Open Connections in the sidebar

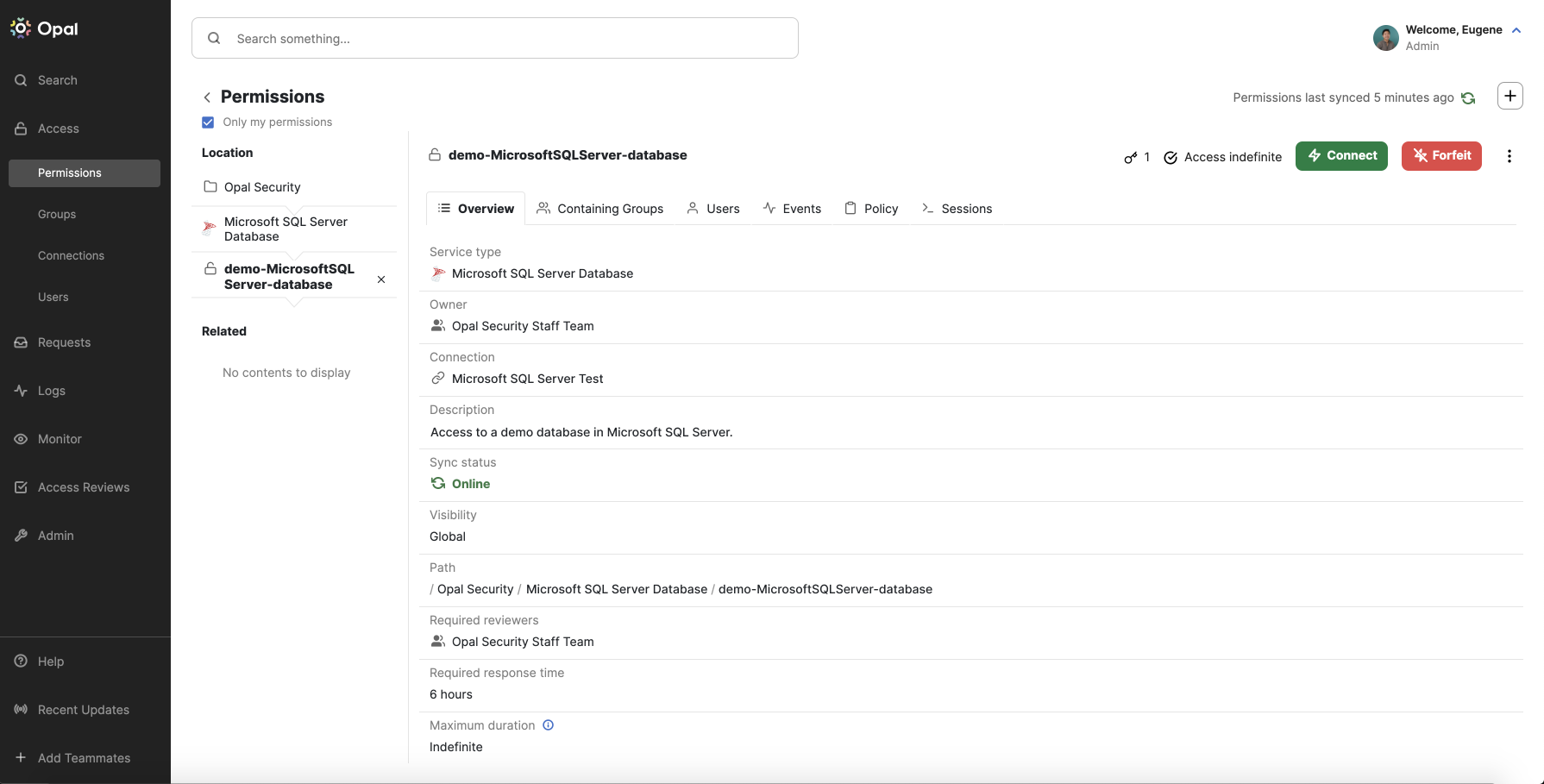[x=71, y=256]
